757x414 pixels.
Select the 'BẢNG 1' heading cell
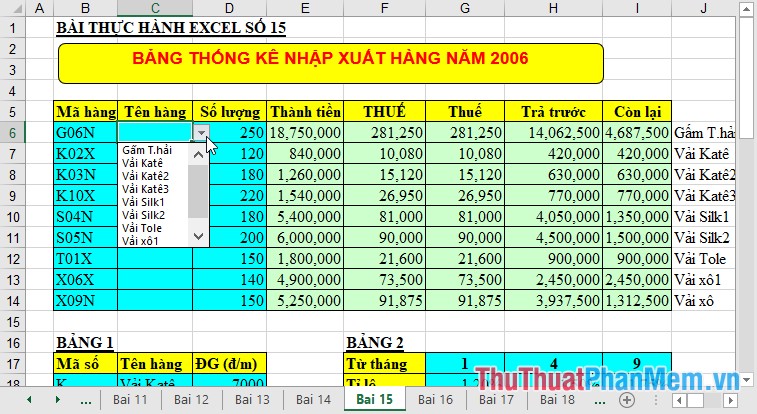point(85,343)
